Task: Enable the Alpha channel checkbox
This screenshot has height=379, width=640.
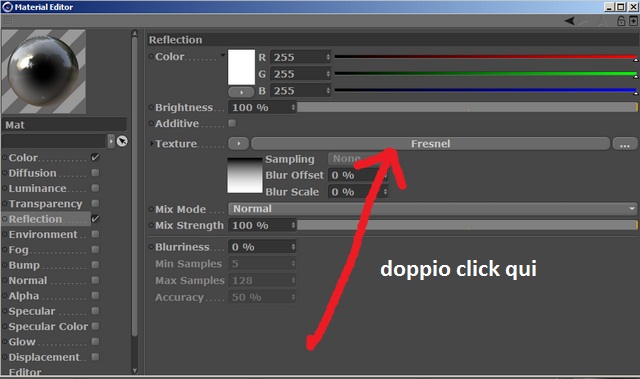Action: (95, 295)
